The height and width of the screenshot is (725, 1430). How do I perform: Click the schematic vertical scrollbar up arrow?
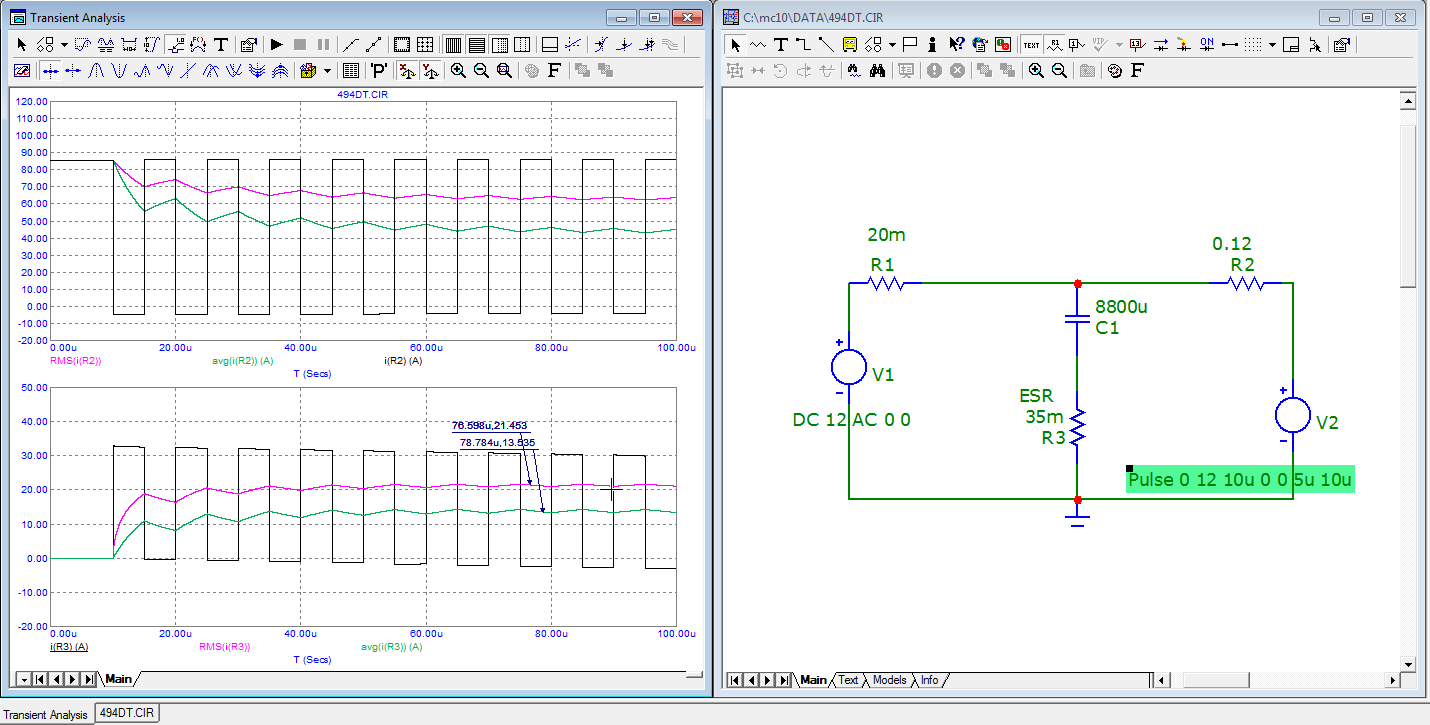coord(1408,101)
